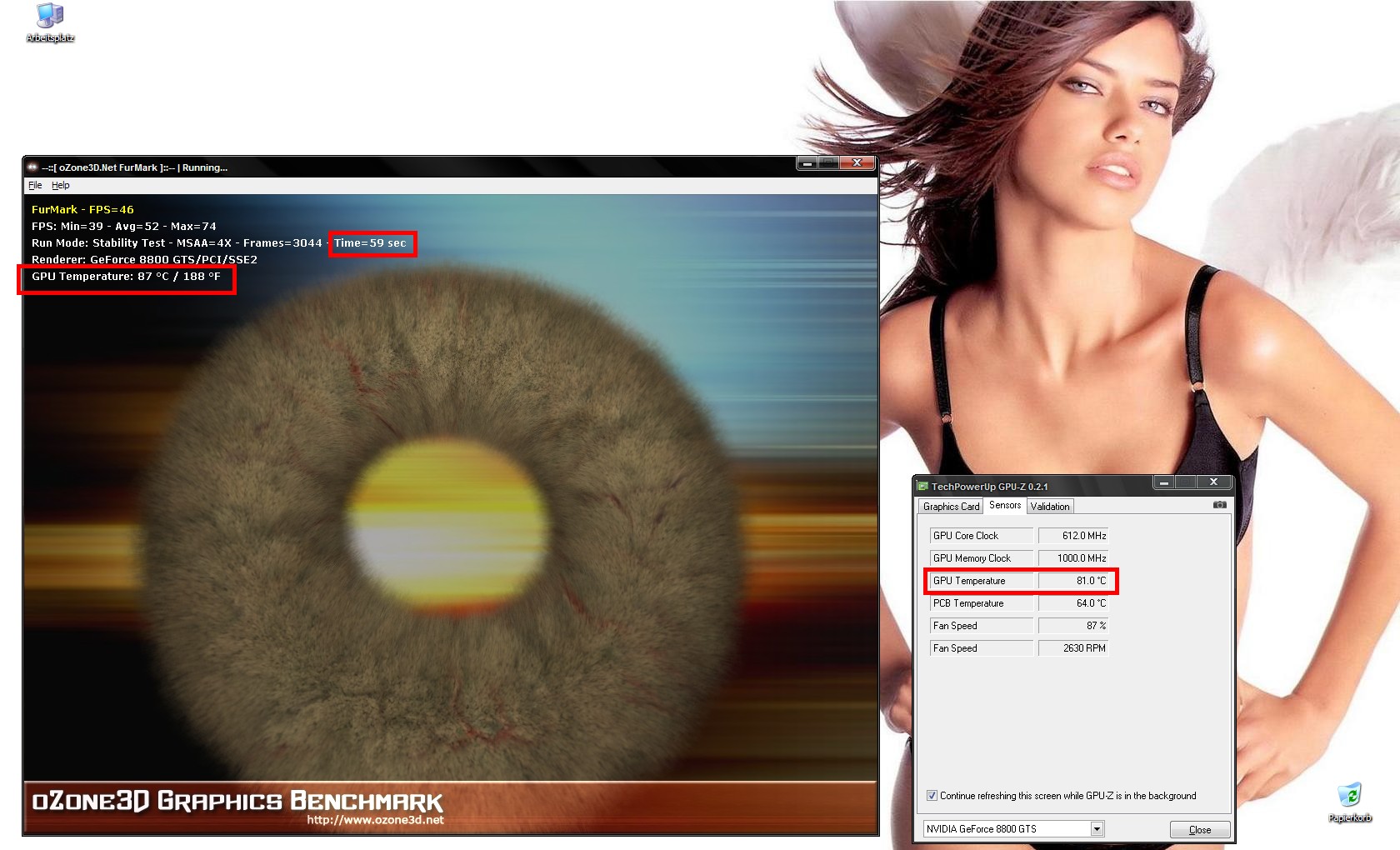Click the GPU-Z title bar app icon
Screen dimensions: 1400x850
tap(922, 486)
